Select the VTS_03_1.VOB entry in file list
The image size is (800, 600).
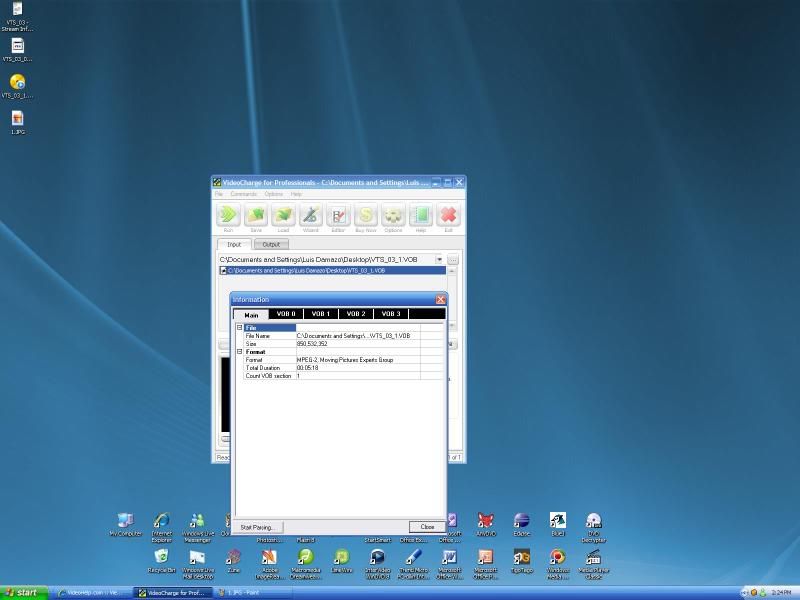tap(333, 270)
